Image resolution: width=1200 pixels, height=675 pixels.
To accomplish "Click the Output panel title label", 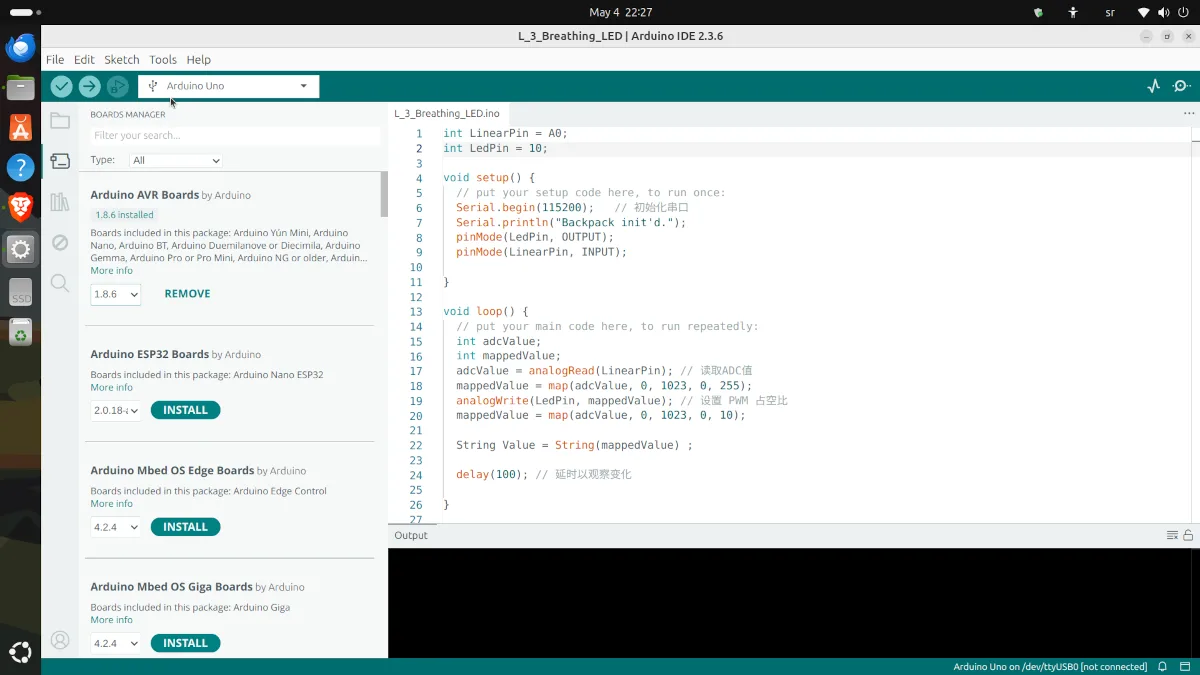I will coord(411,535).
